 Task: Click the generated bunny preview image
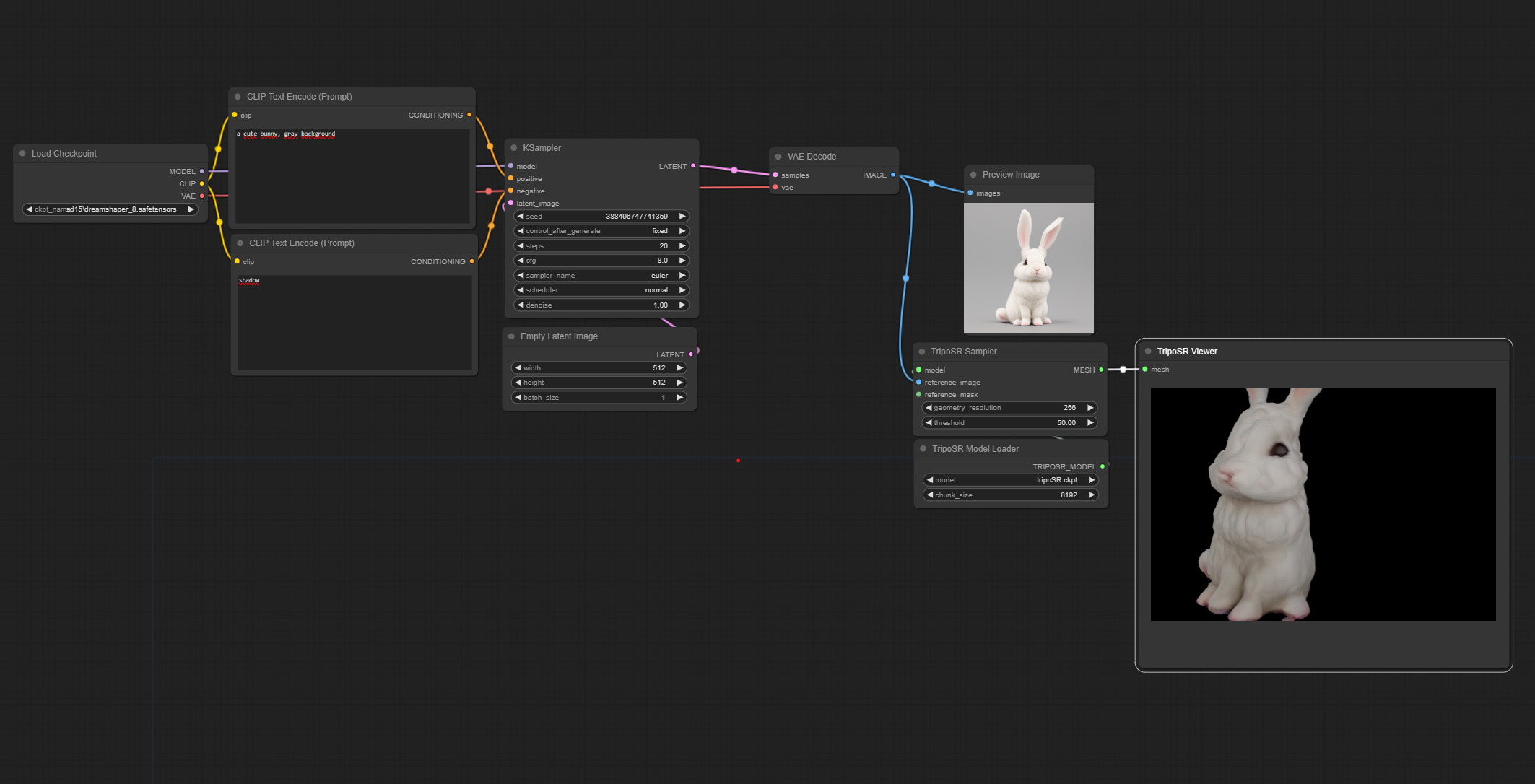coord(1029,268)
